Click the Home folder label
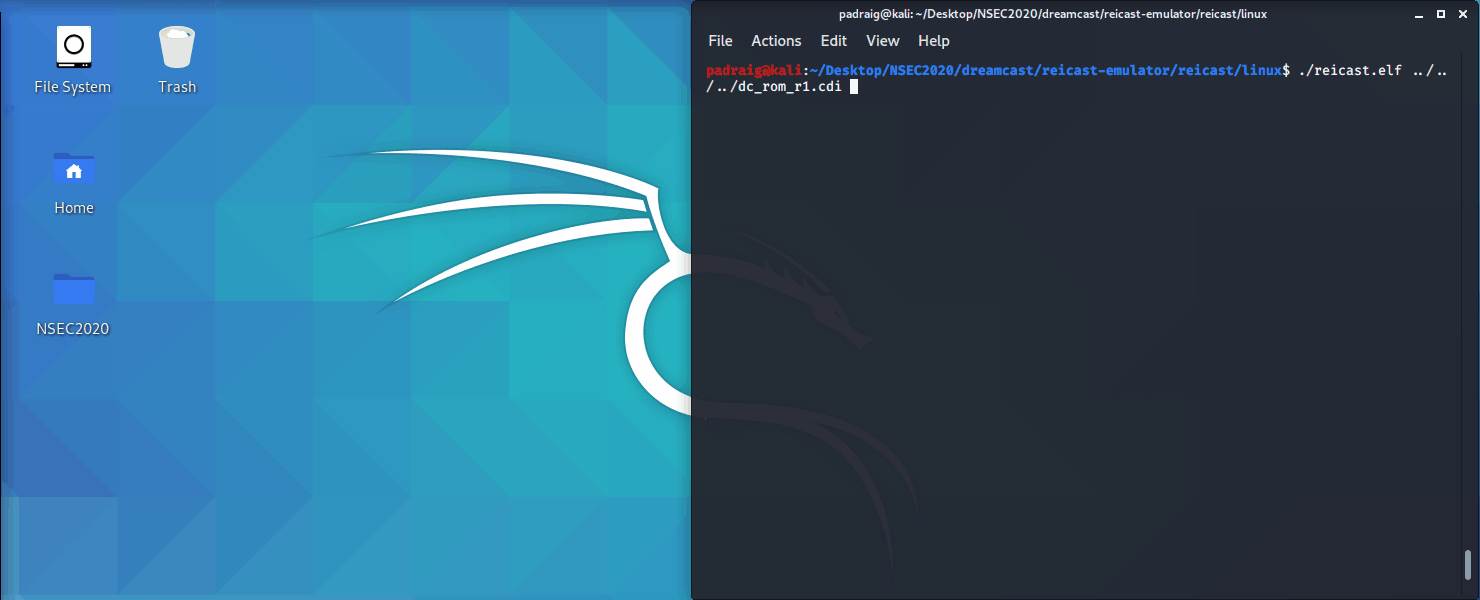Image resolution: width=1480 pixels, height=600 pixels. pyautogui.click(x=74, y=208)
